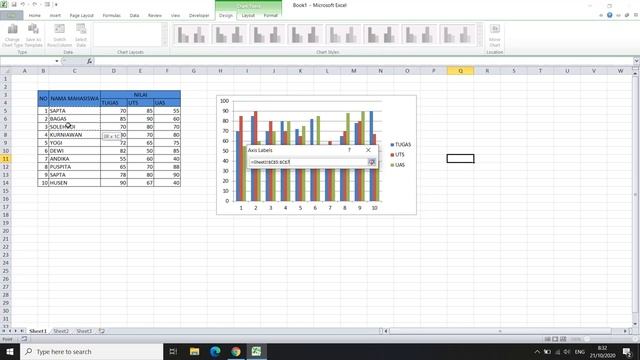Select the Sheet2 worksheet tab
The width and height of the screenshot is (640, 360).
(61, 331)
